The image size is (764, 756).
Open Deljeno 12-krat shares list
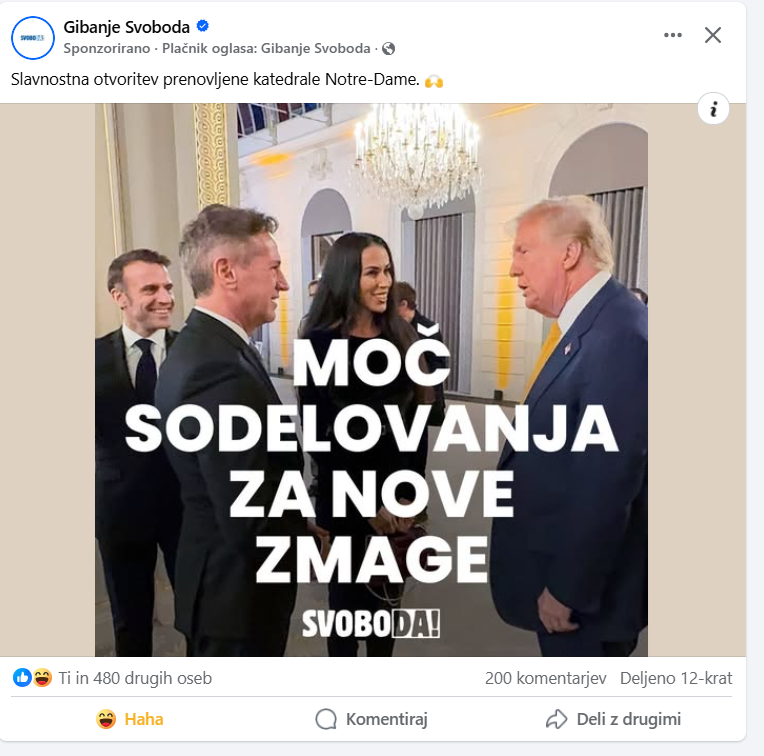click(676, 678)
